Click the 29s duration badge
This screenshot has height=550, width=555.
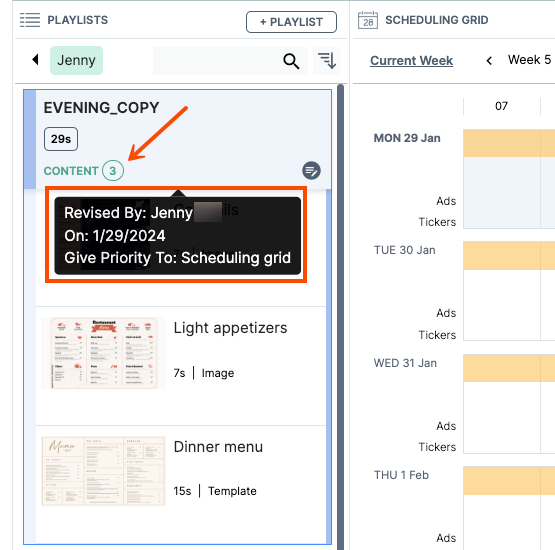click(61, 139)
